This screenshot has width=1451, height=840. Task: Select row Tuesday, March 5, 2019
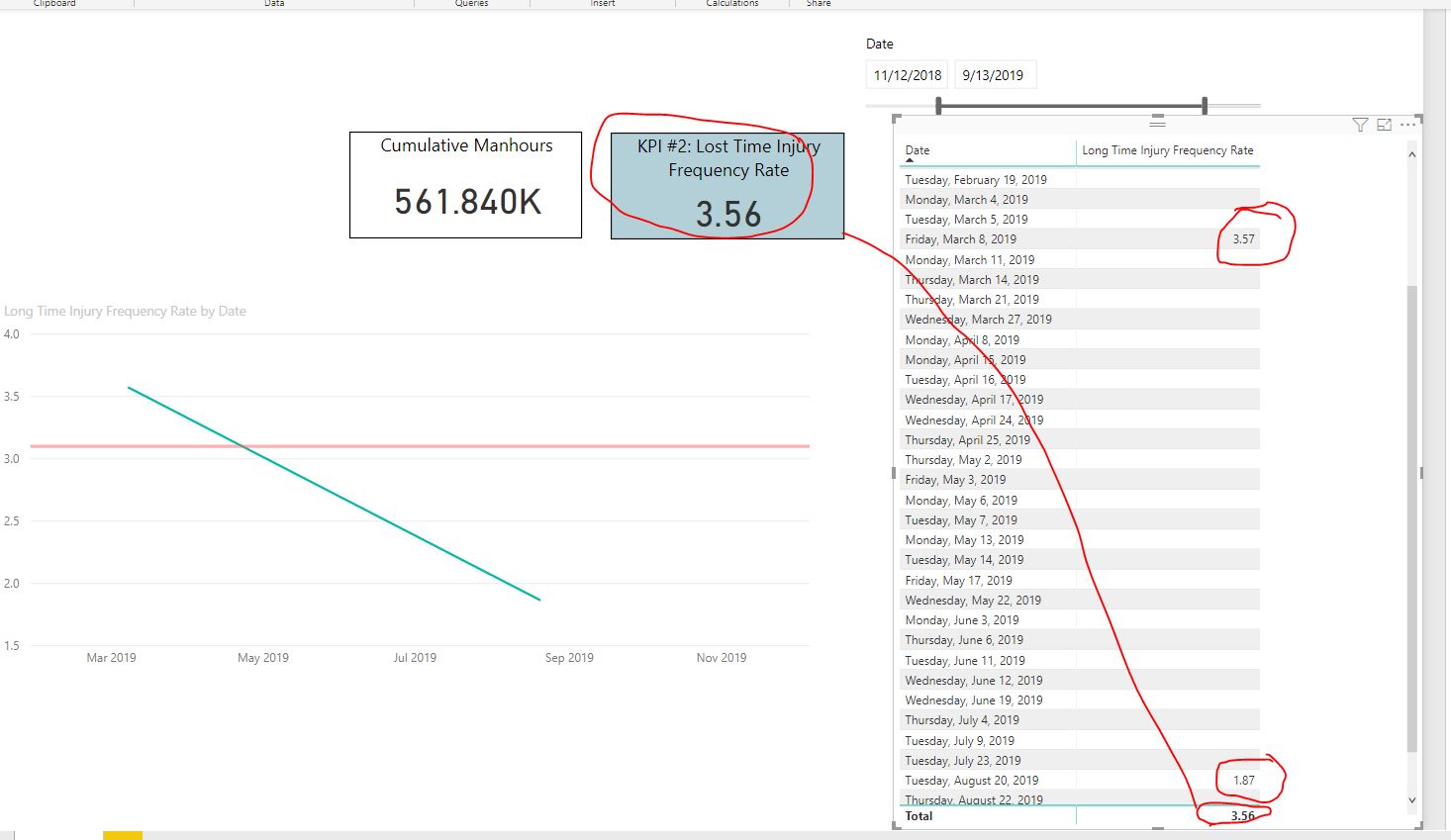click(x=1081, y=220)
